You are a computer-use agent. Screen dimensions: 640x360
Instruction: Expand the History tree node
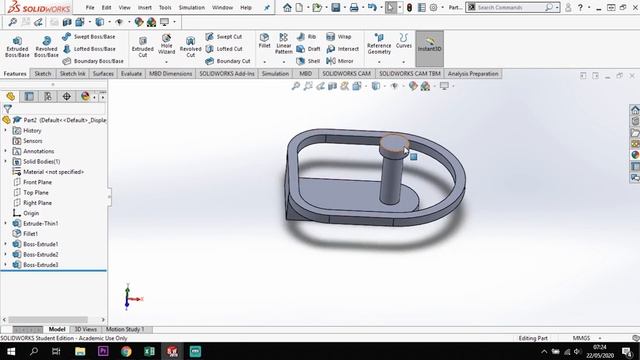click(x=5, y=131)
